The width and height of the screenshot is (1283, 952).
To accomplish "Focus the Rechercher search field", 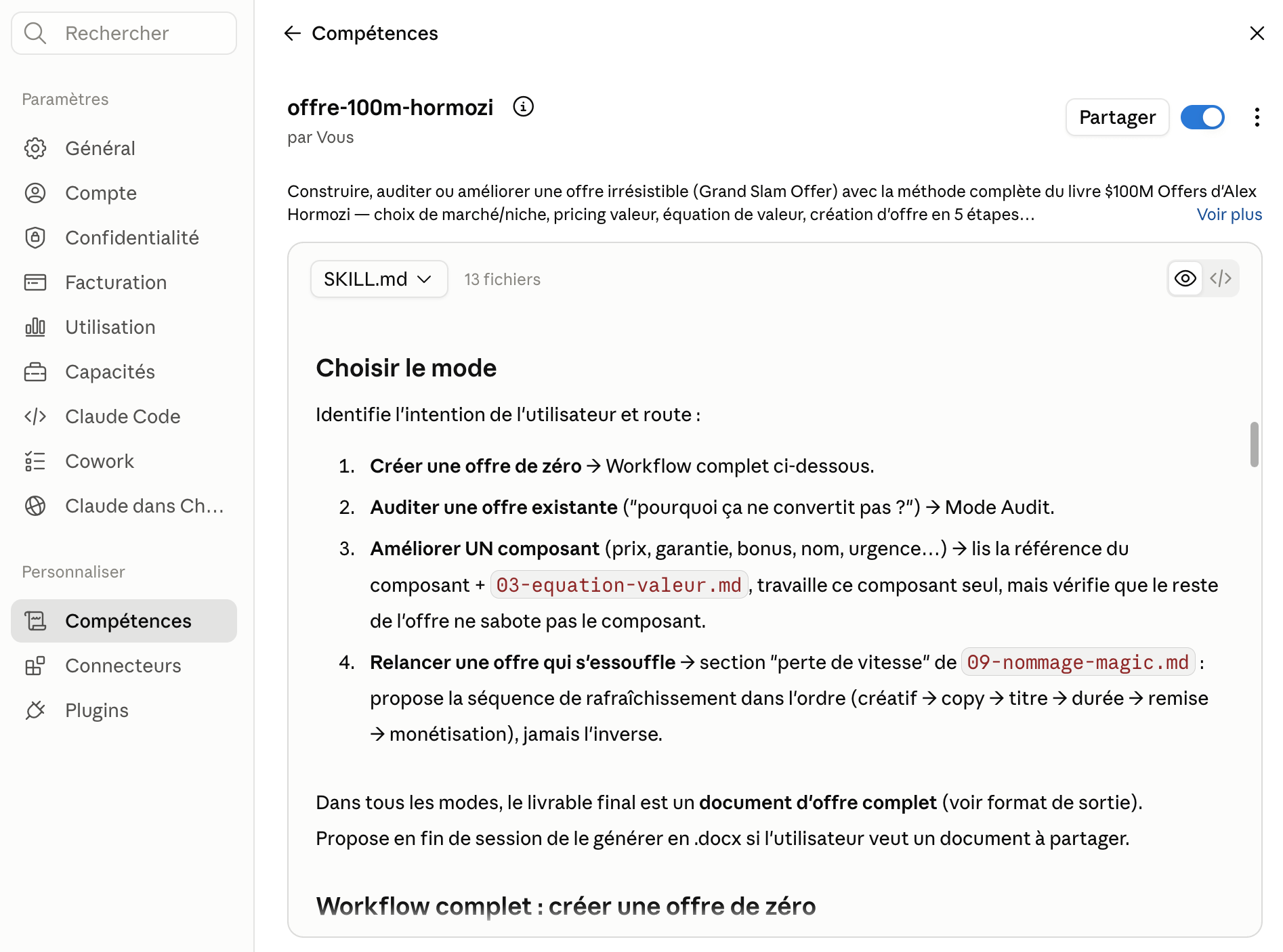I will 124,33.
